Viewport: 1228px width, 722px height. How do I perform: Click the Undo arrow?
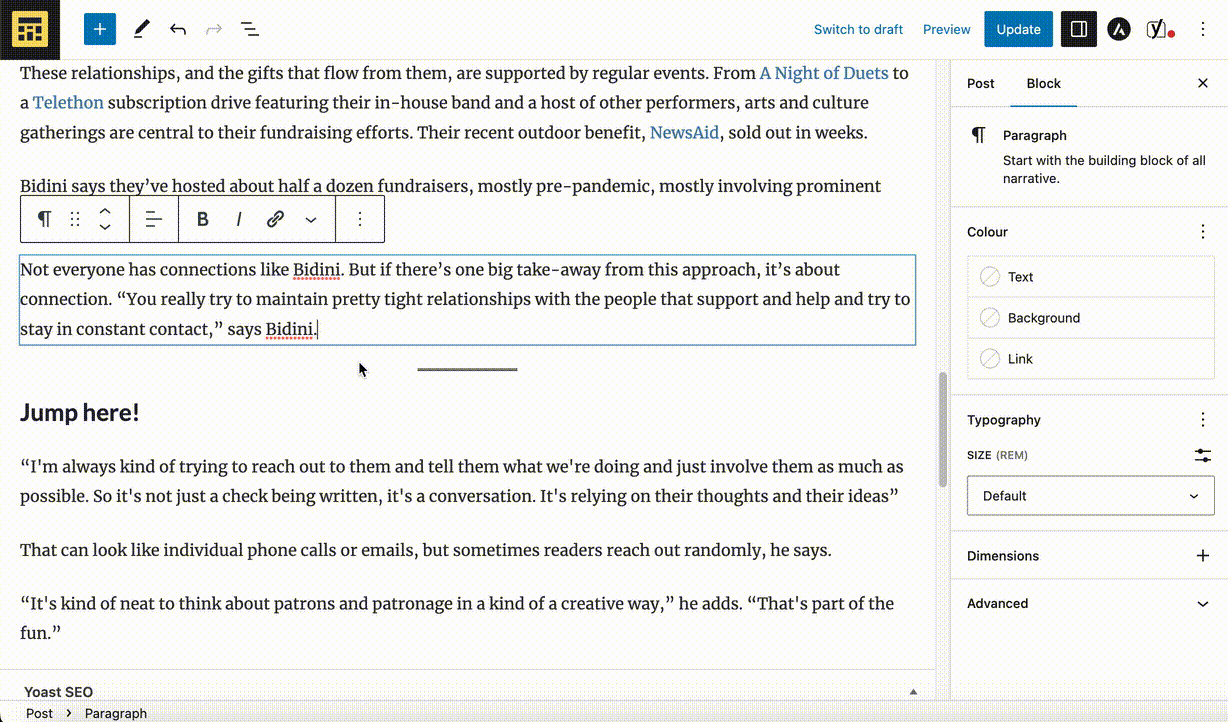[x=178, y=29]
